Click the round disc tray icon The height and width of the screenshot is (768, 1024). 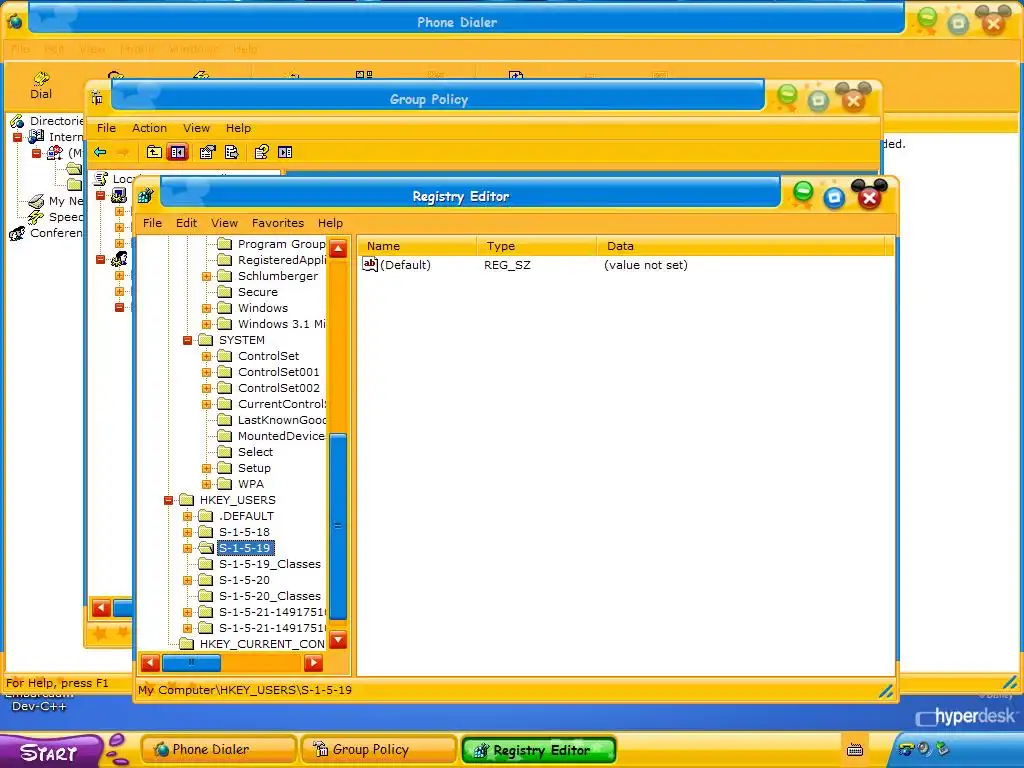[x=924, y=748]
